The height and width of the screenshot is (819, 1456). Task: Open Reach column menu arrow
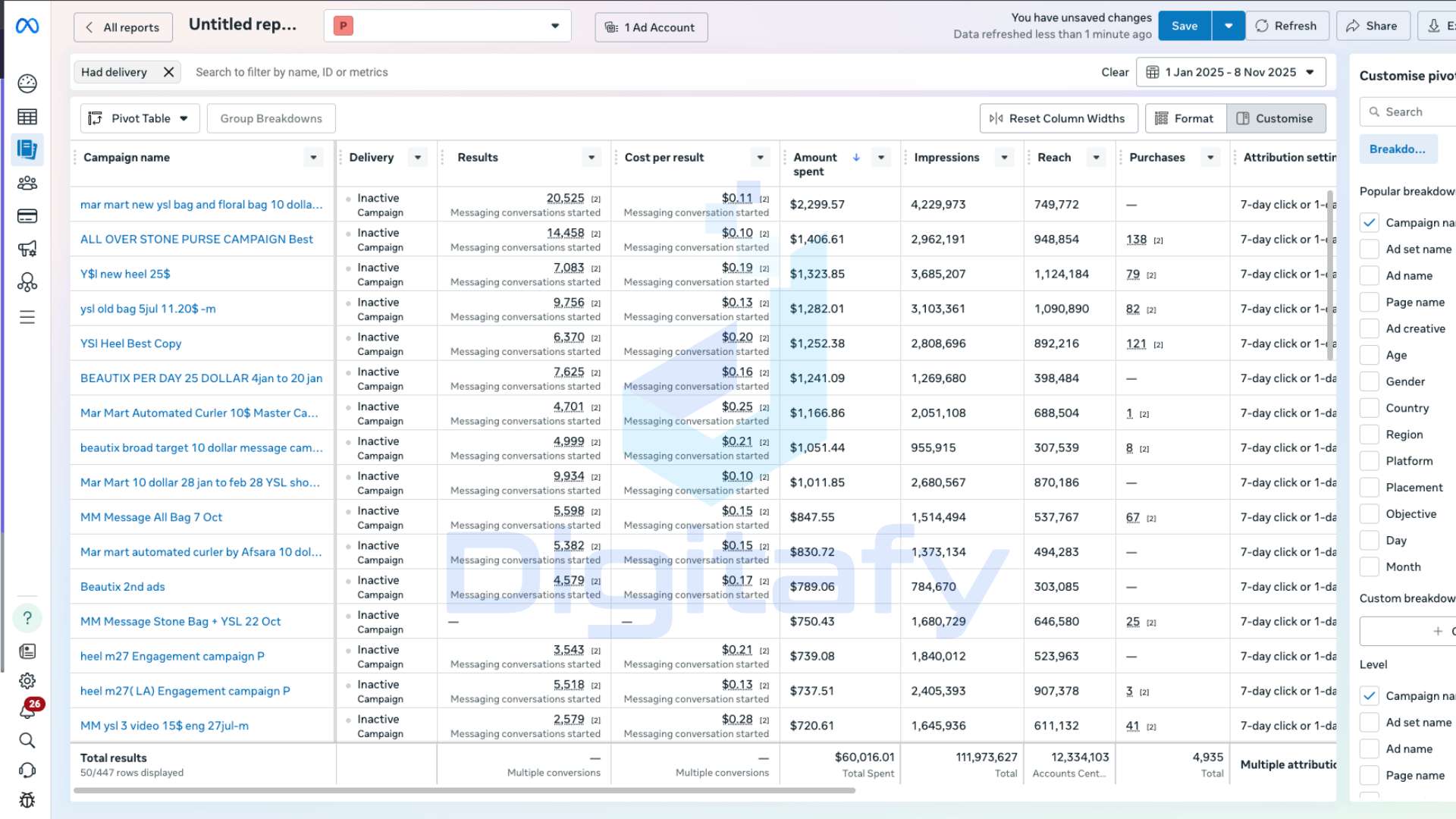tap(1097, 157)
